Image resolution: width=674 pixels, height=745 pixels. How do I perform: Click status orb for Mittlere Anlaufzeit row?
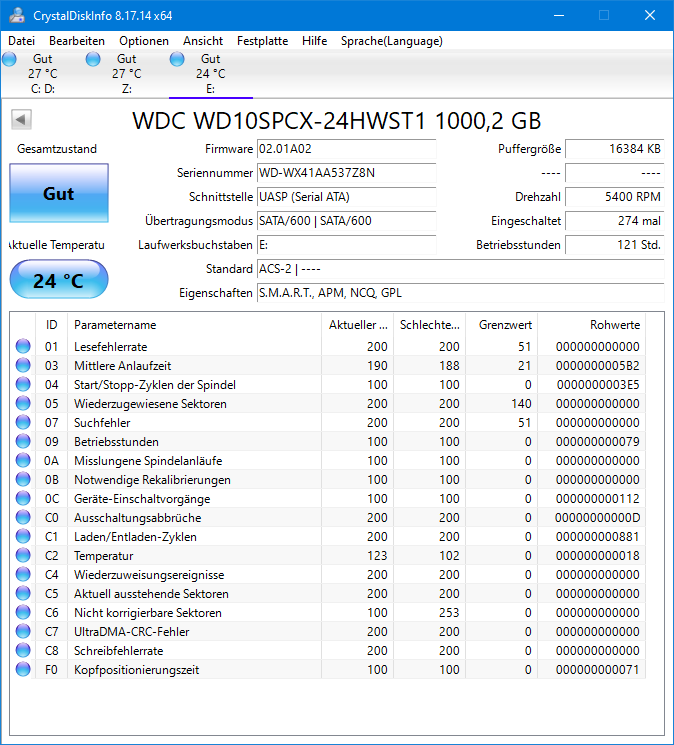(23, 365)
